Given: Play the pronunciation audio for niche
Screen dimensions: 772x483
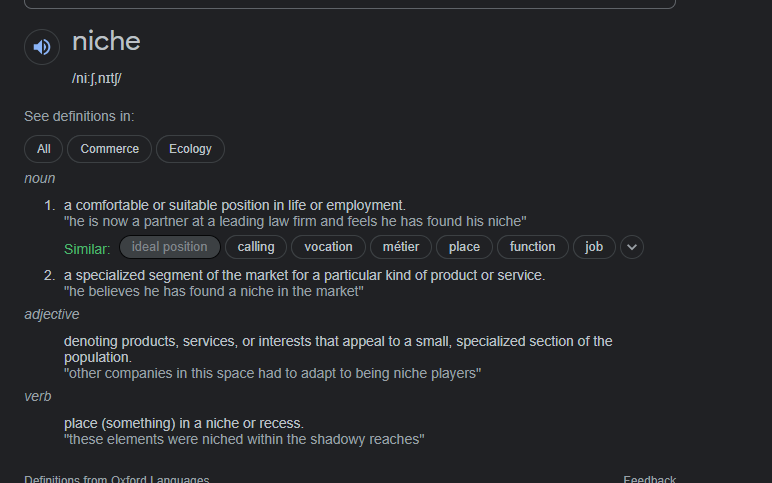Looking at the screenshot, I should pos(42,46).
